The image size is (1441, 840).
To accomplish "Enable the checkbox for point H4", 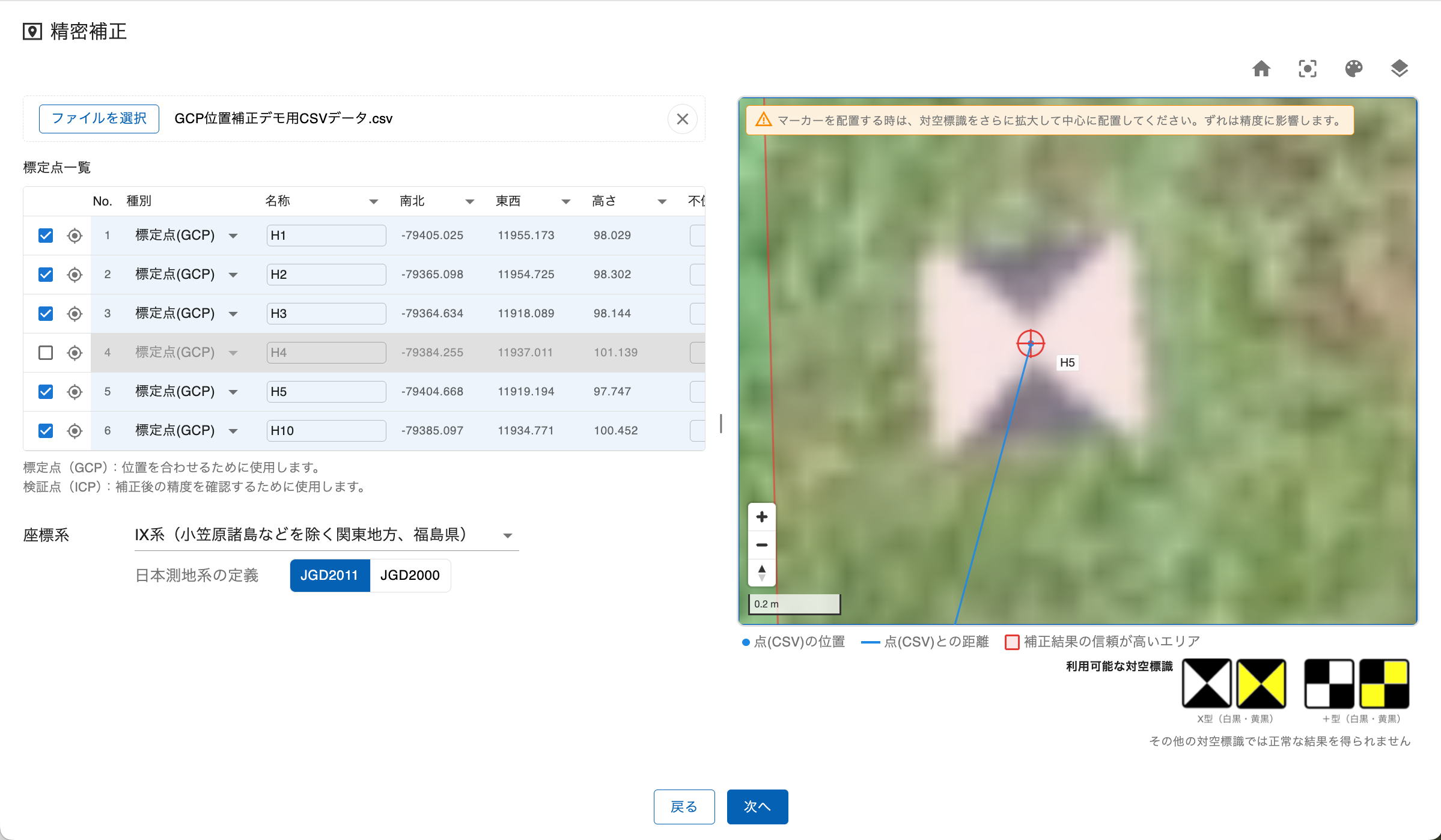I will [x=46, y=353].
